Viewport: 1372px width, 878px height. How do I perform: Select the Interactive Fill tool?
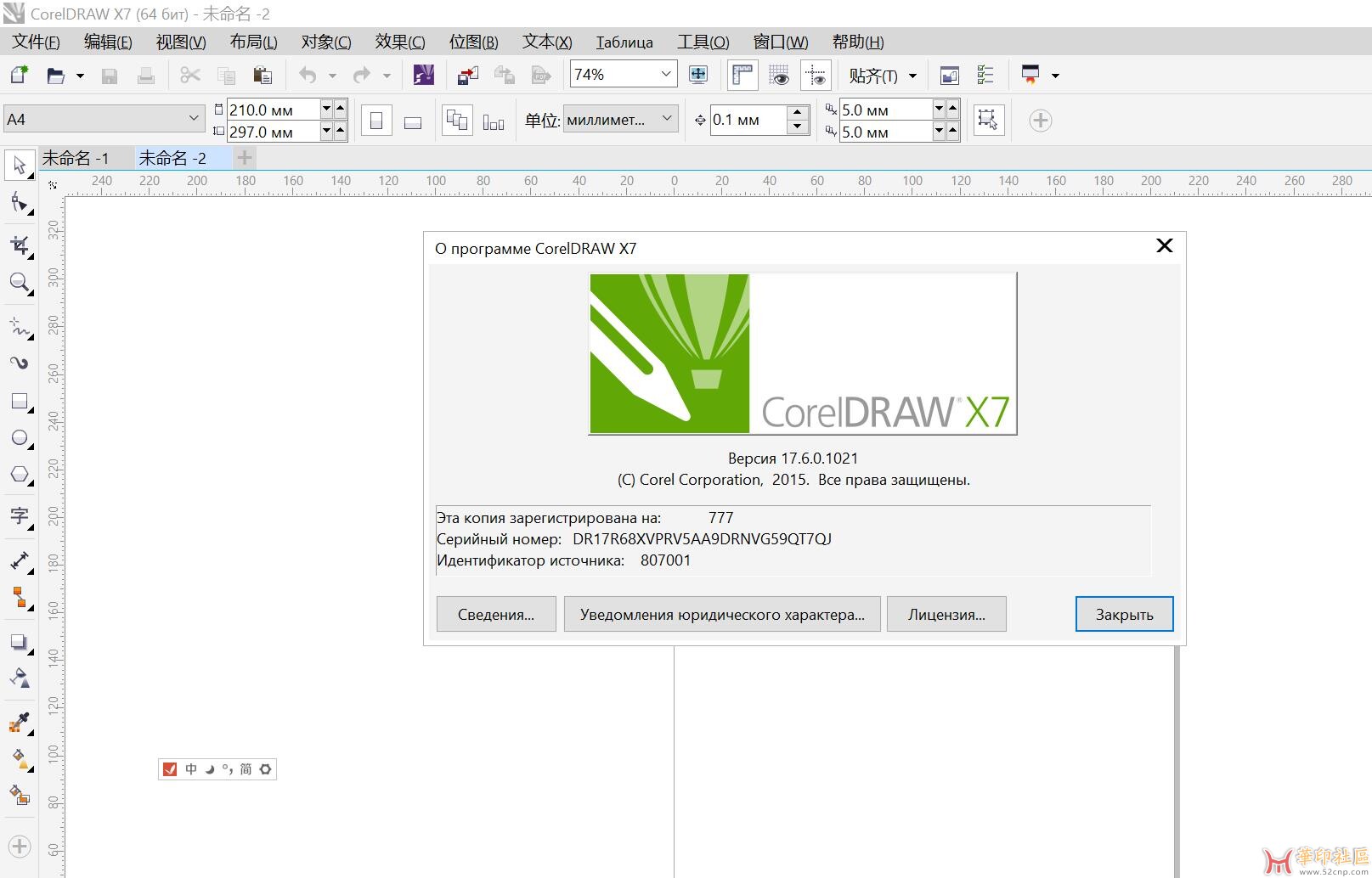(20, 759)
